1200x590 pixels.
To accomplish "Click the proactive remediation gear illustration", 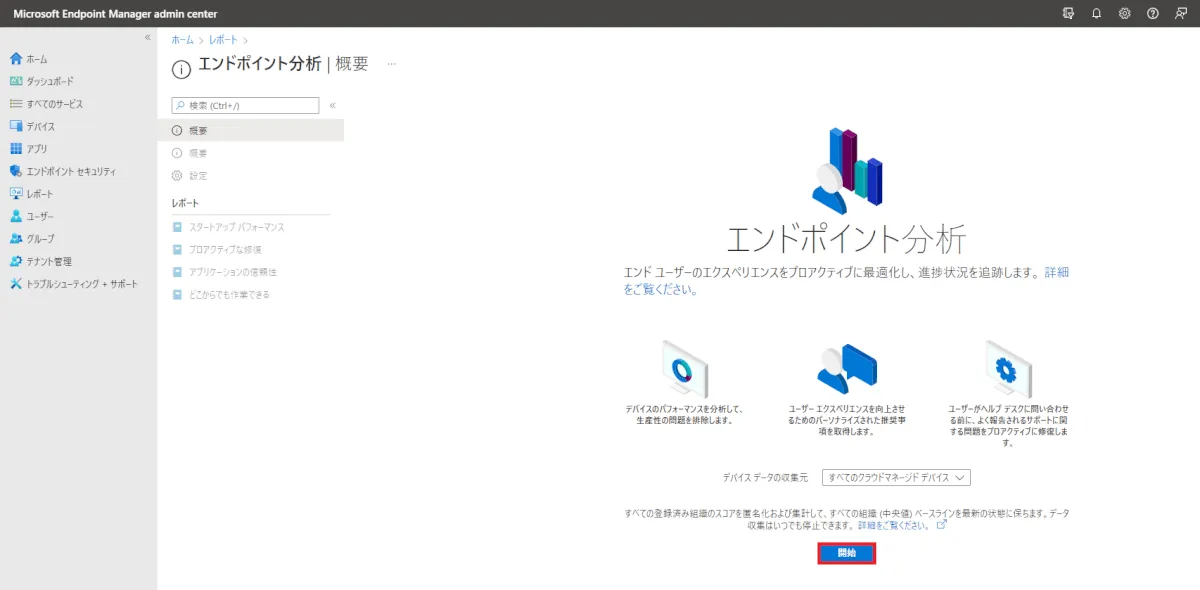I will [1007, 368].
